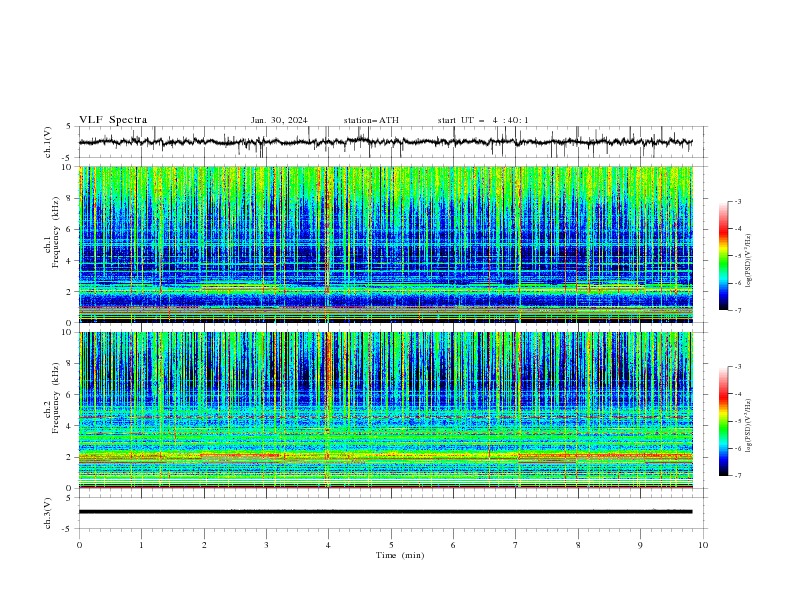Click the "-7" tick on ch.2 colorbar
This screenshot has height=612, width=792.
click(738, 475)
